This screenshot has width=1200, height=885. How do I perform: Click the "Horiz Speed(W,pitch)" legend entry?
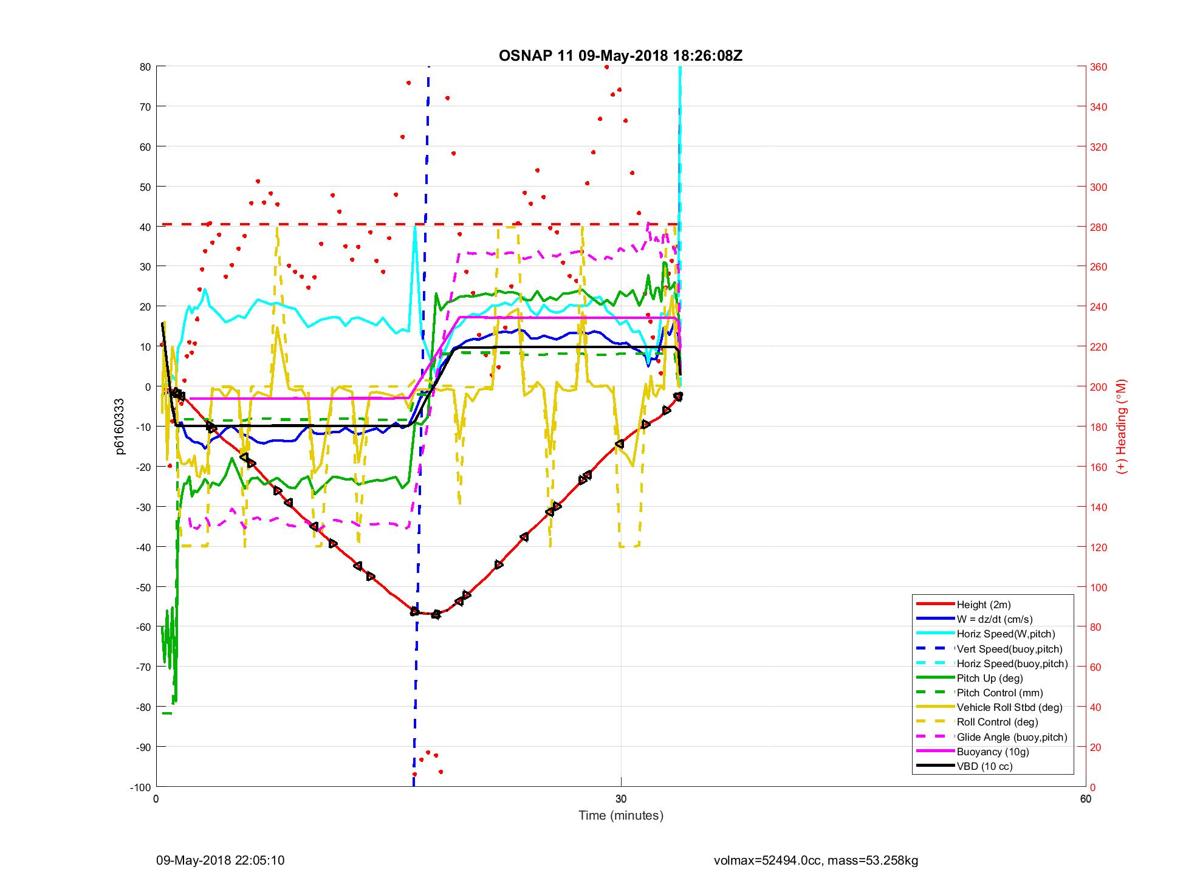(1006, 634)
